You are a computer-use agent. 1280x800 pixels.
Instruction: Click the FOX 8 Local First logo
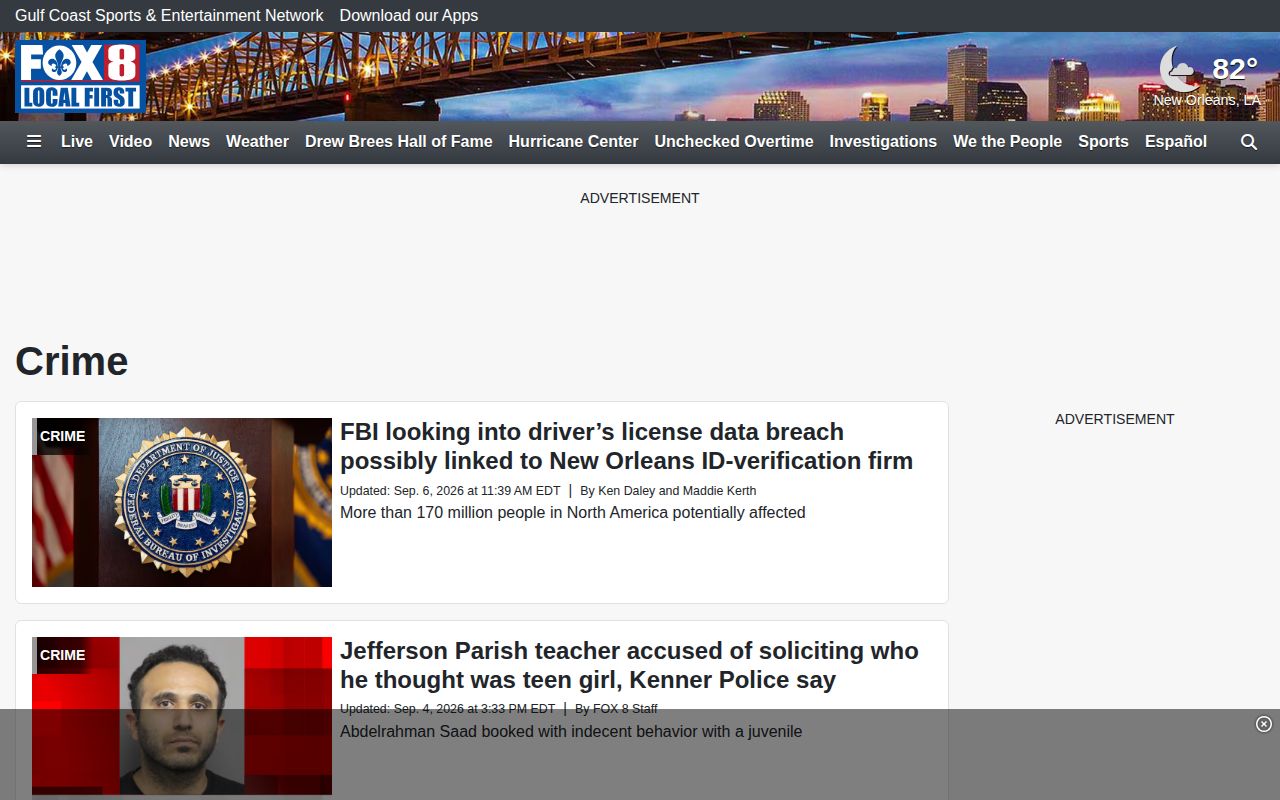point(81,77)
